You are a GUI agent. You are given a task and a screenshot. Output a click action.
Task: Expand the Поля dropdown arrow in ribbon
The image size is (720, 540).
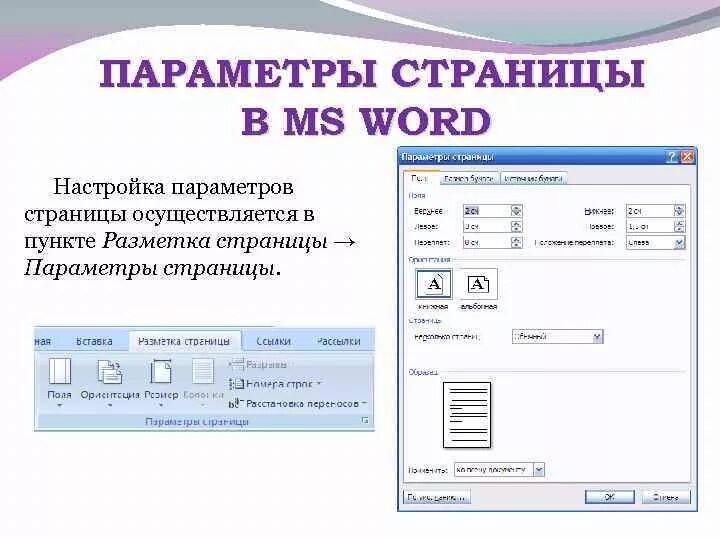(x=60, y=405)
